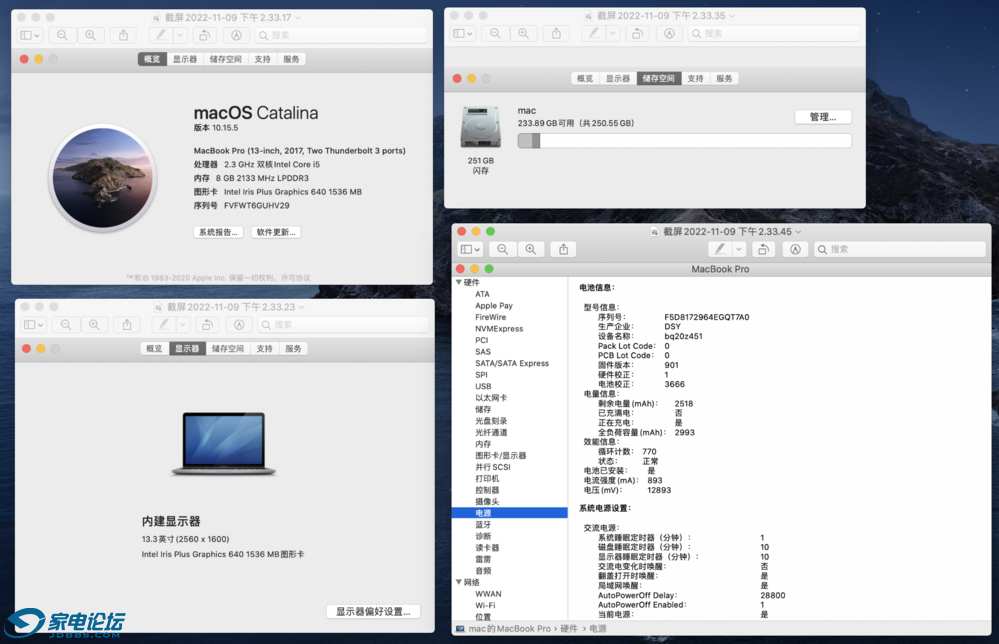Zoom out in the 2.33.35 Preview window
The image size is (999, 644).
click(x=495, y=33)
